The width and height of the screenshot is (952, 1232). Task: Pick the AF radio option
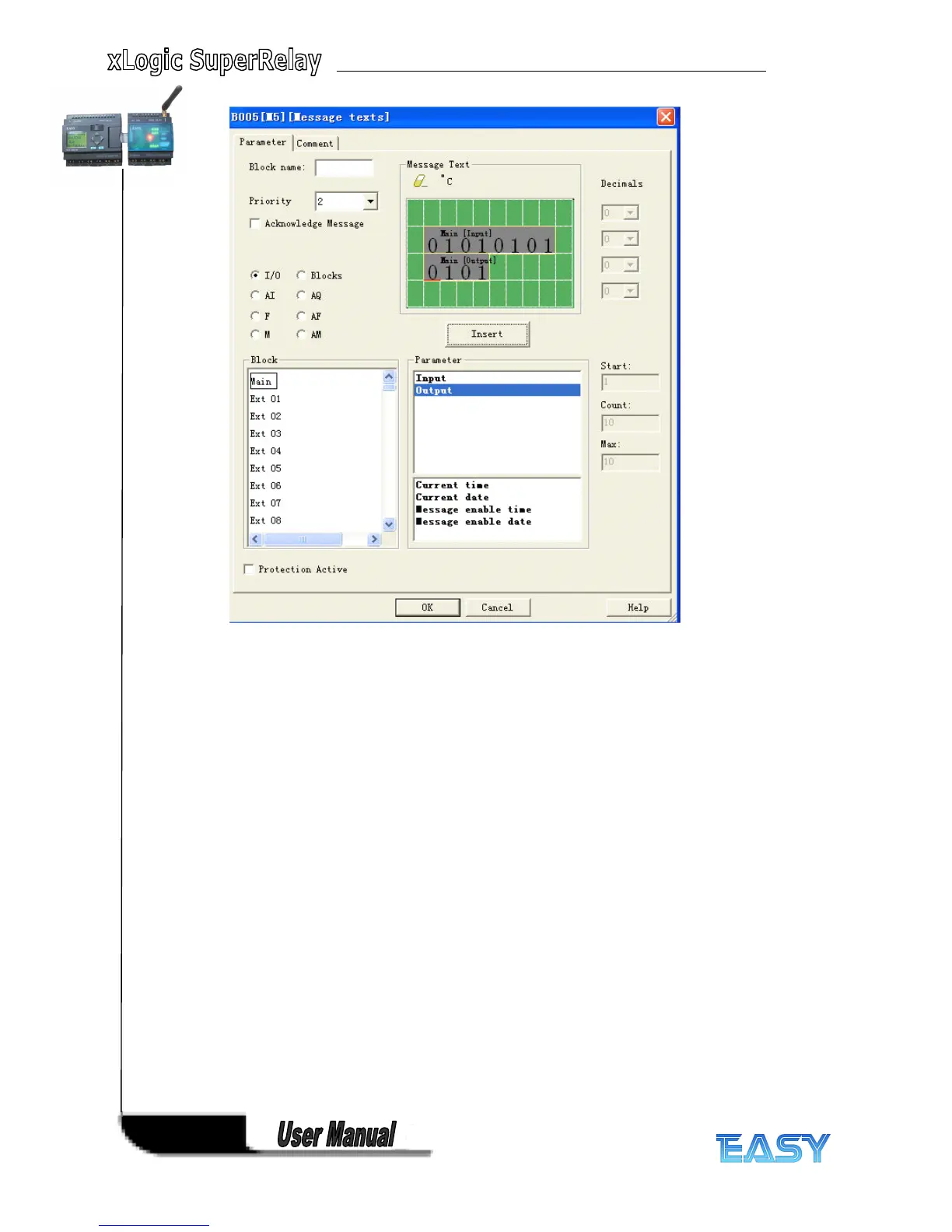[301, 316]
